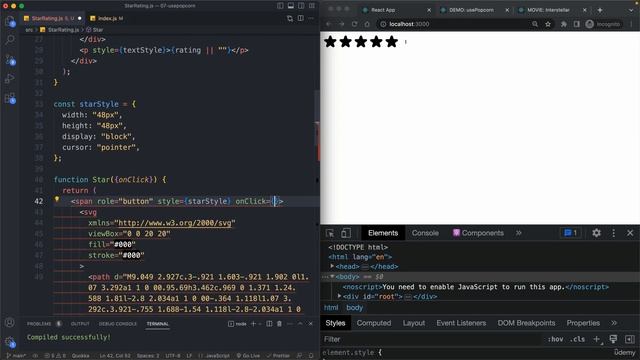The height and width of the screenshot is (360, 640).
Task: Go to browser home page
Action: (367, 24)
